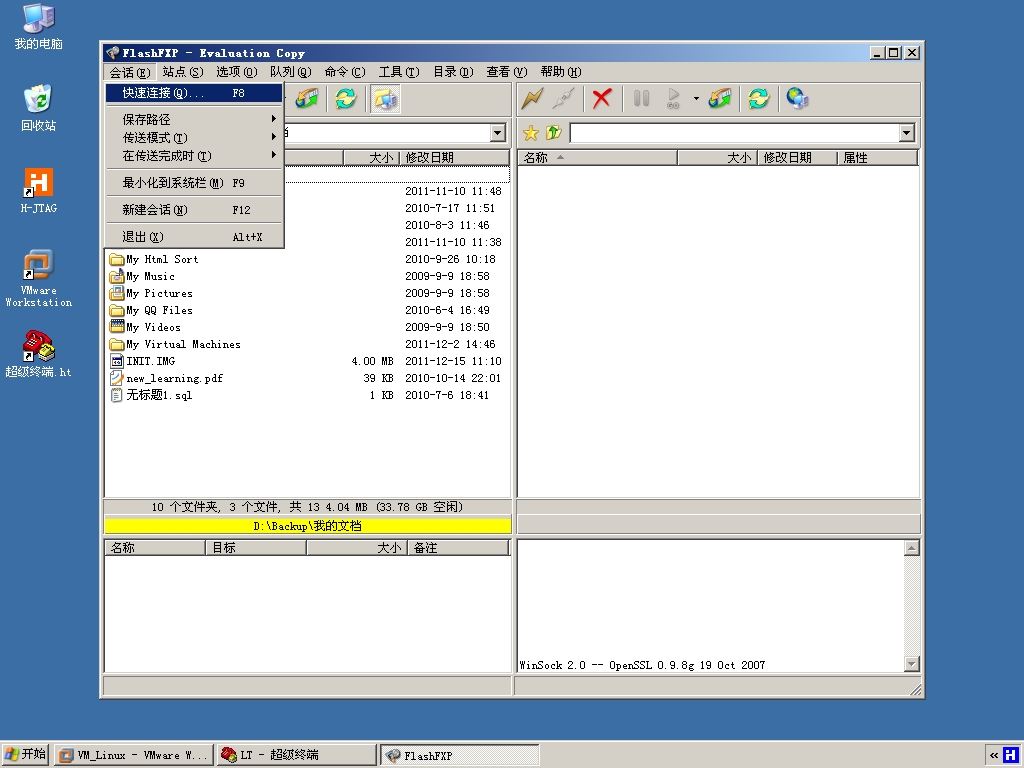Expand the 保存路径 submenu
Viewport: 1024px width, 768px height.
pyautogui.click(x=194, y=120)
